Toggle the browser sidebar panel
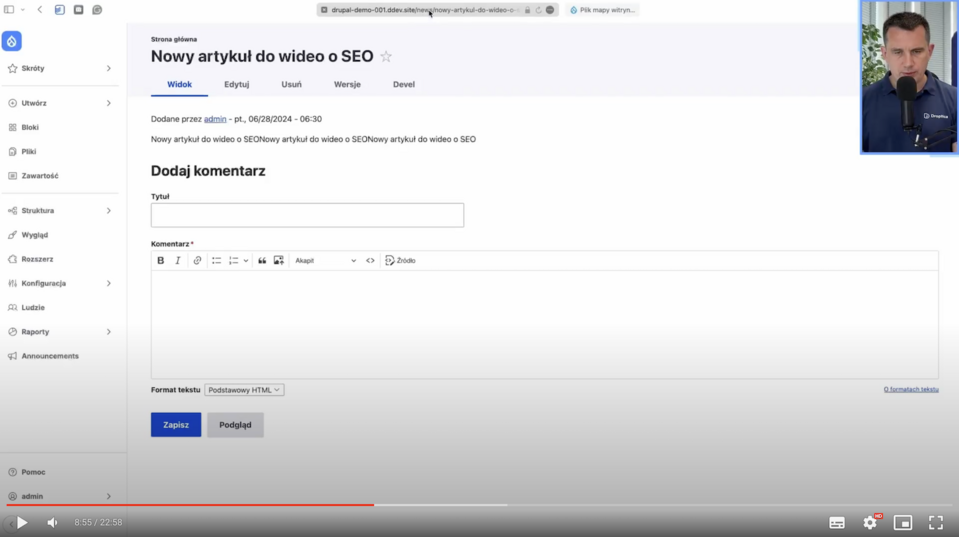This screenshot has height=537, width=959. [9, 10]
